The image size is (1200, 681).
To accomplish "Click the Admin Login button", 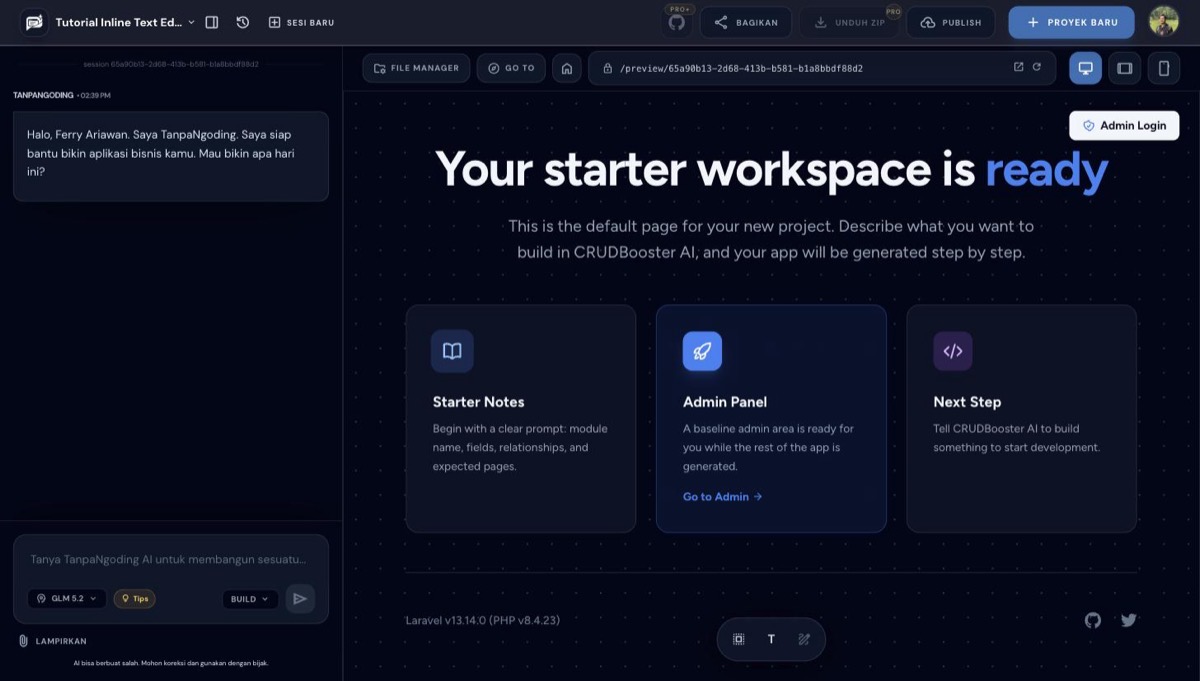I will [1124, 125].
